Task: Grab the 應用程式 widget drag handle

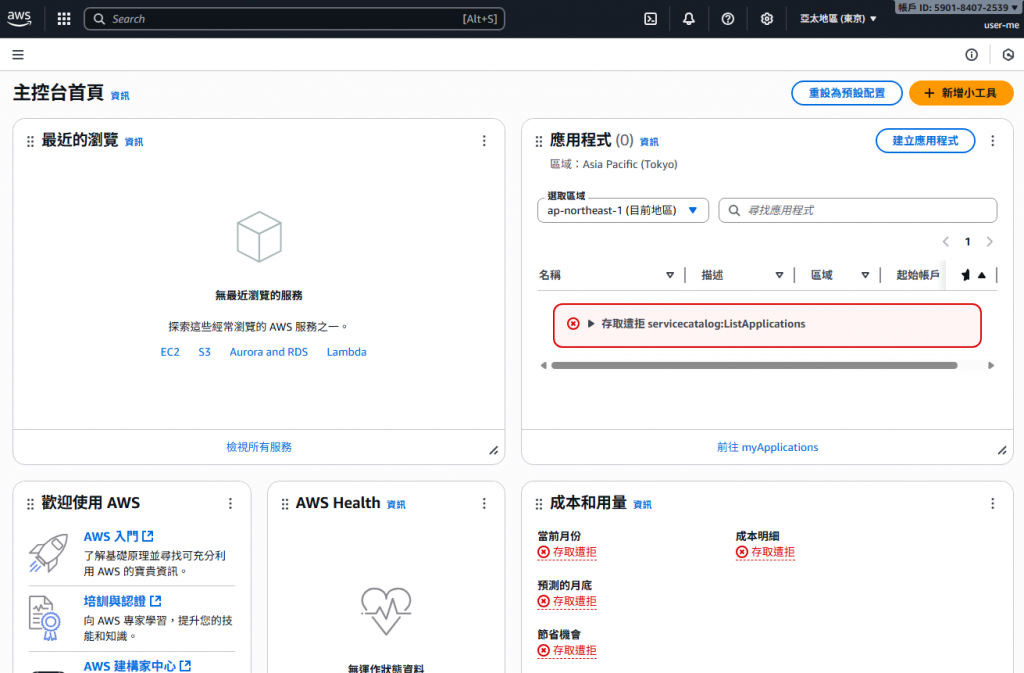Action: tap(539, 142)
